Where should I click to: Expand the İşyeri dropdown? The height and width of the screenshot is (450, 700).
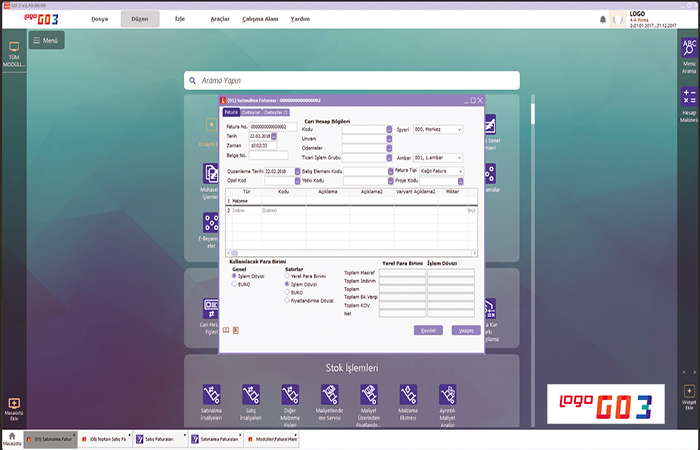[x=459, y=129]
